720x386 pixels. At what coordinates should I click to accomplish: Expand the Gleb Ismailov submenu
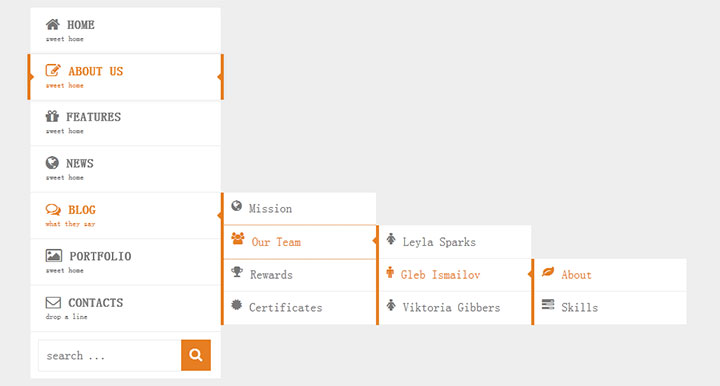click(x=455, y=274)
